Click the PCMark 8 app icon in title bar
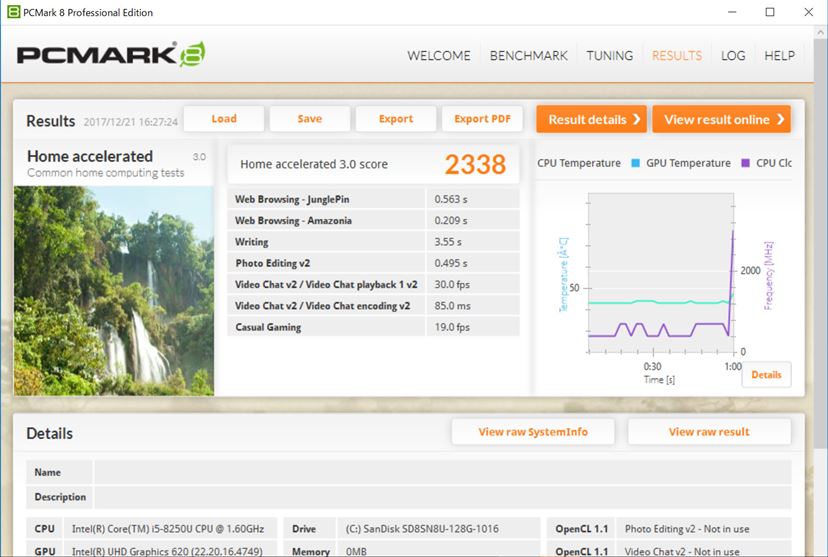Screen dimensions: 828x557 tap(13, 12)
